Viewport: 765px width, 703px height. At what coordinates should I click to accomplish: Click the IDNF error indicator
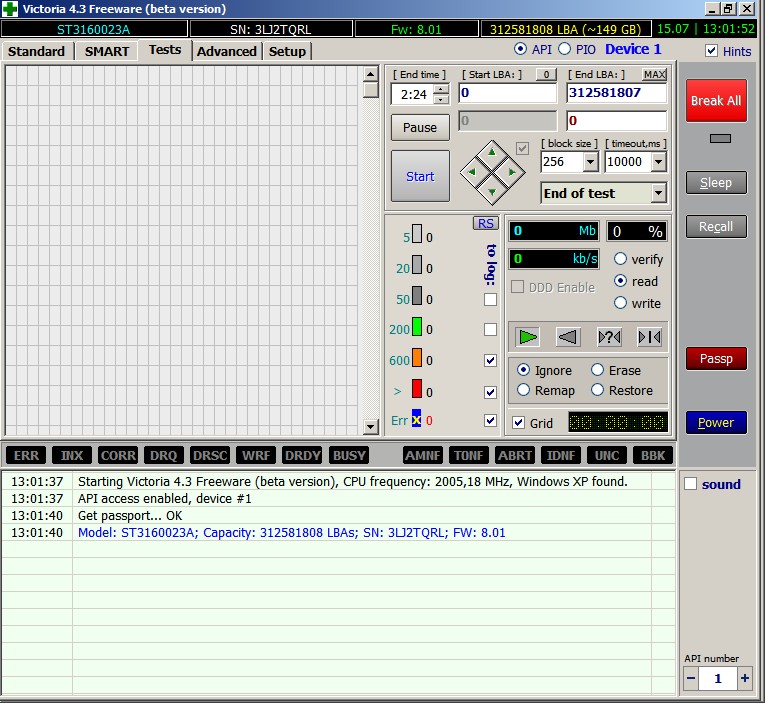pos(561,456)
